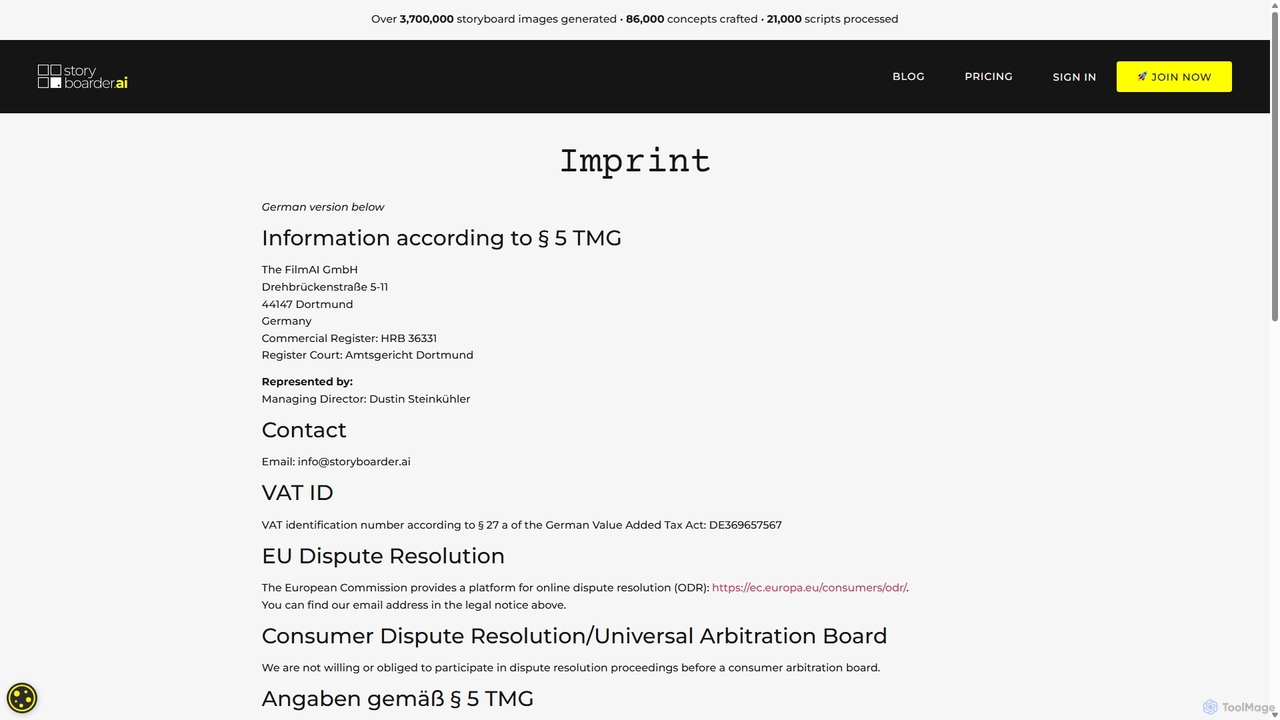The height and width of the screenshot is (720, 1280).
Task: Go to the Pricing page
Action: (988, 77)
